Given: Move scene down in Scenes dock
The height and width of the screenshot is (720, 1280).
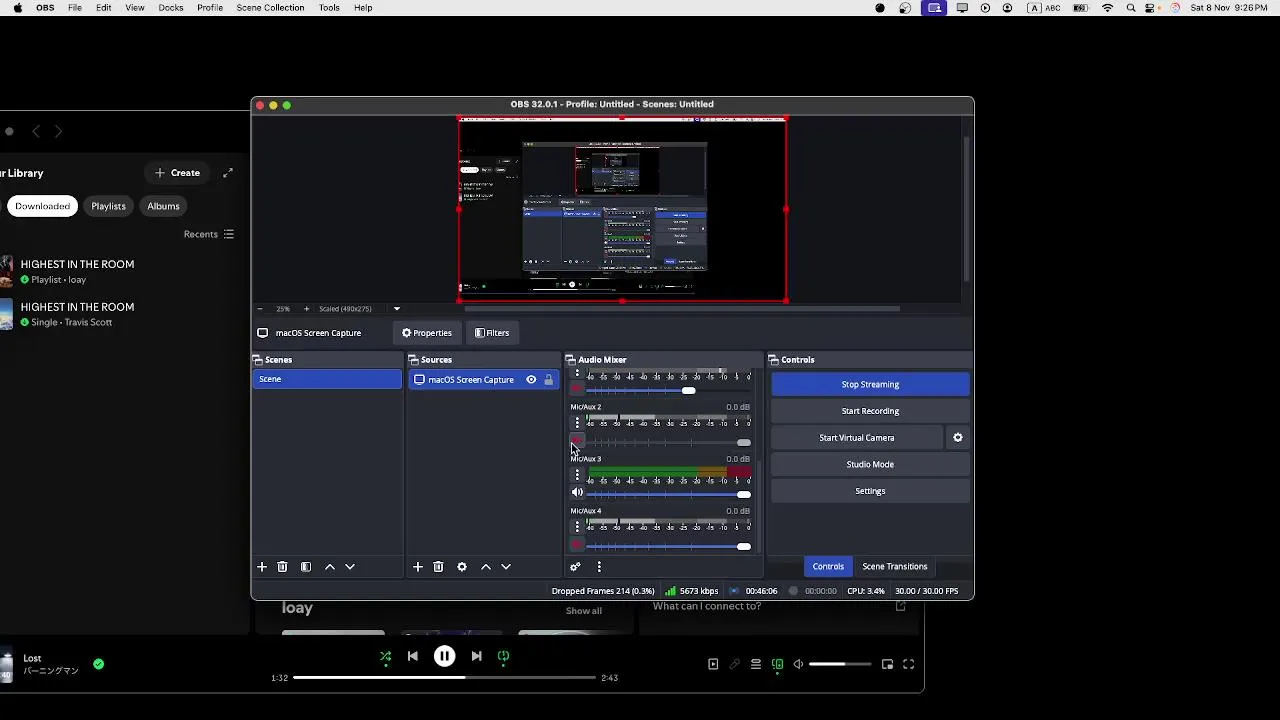Looking at the screenshot, I should pyautogui.click(x=350, y=567).
